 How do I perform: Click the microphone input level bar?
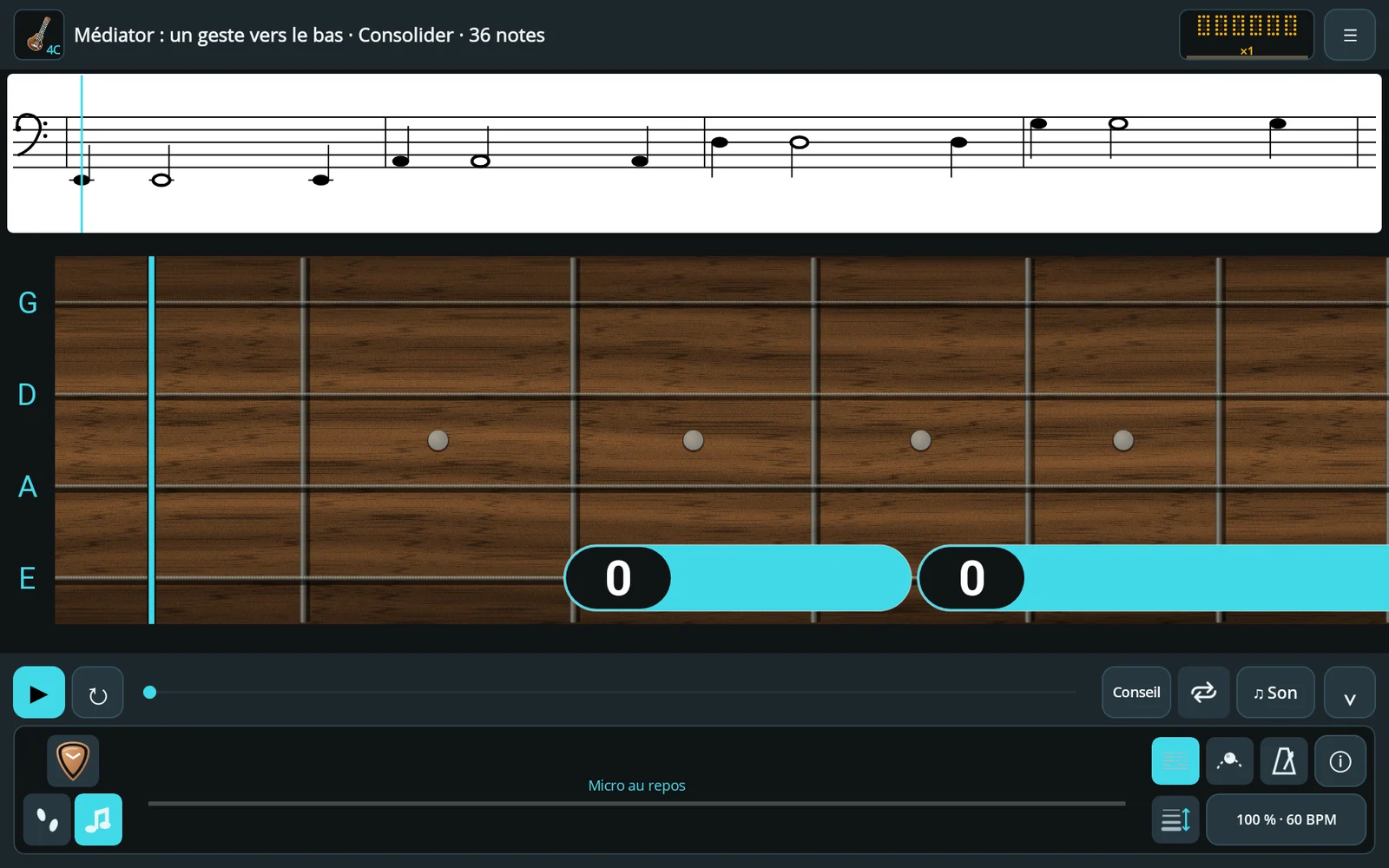coord(636,804)
